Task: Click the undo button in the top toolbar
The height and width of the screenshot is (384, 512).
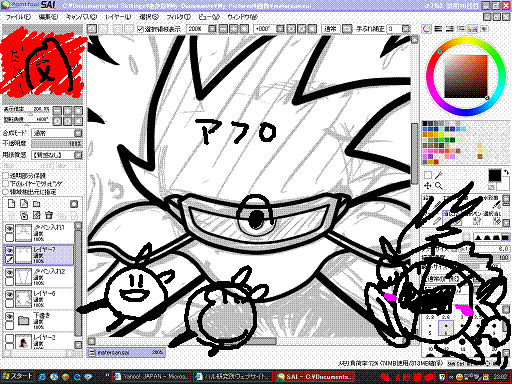Action: pyautogui.click(x=92, y=29)
